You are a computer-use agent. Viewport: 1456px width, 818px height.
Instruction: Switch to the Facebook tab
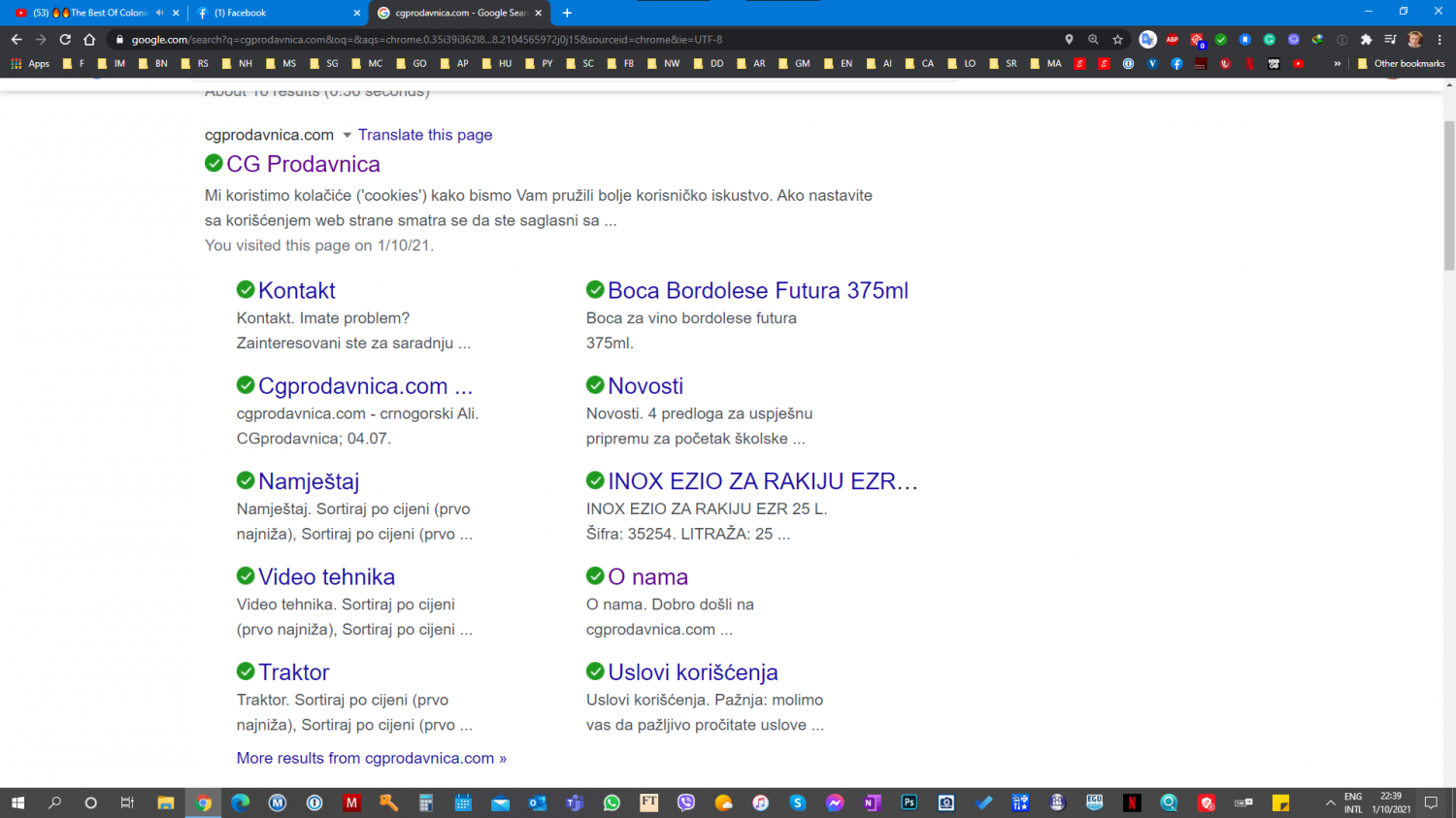(x=272, y=13)
